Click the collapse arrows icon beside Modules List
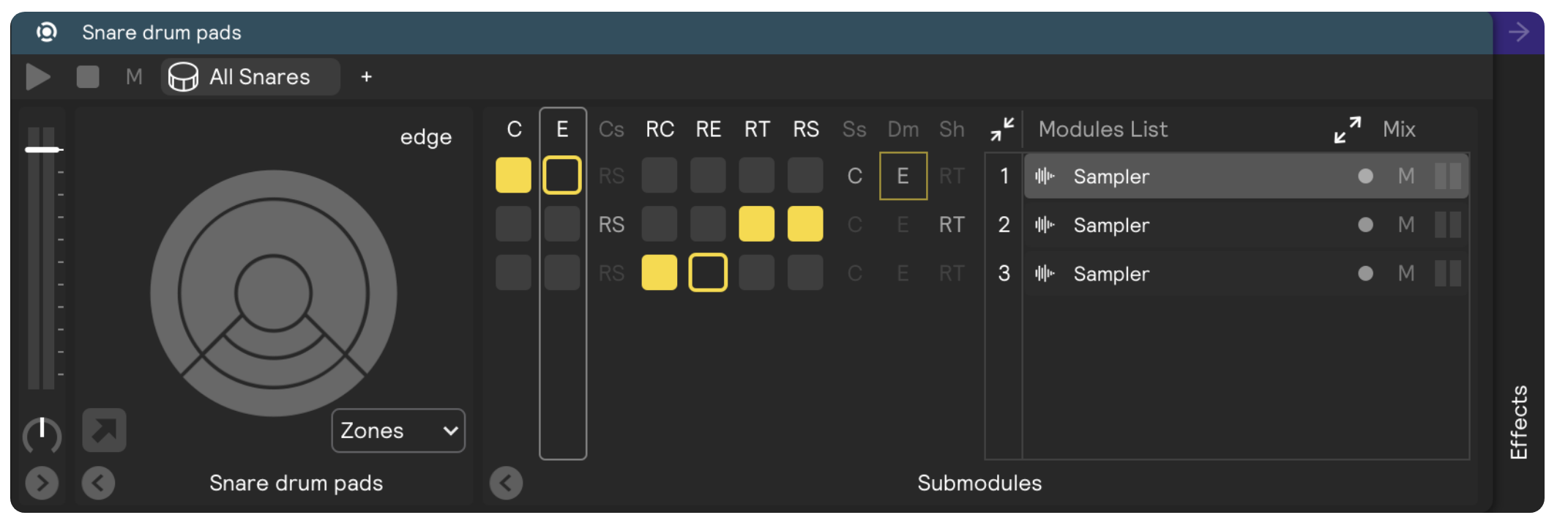 (1002, 130)
